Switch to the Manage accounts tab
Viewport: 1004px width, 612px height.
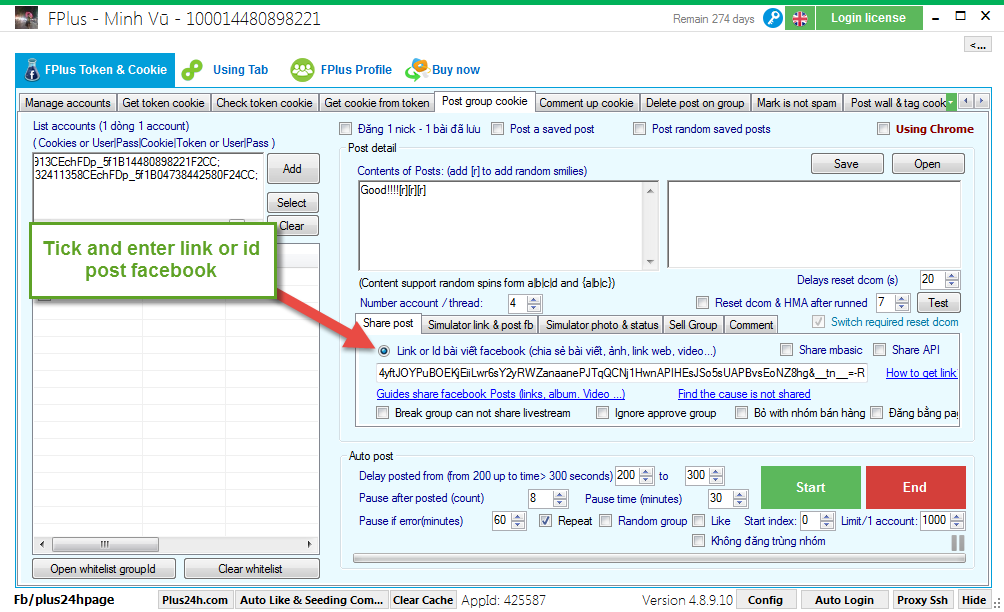coord(67,103)
